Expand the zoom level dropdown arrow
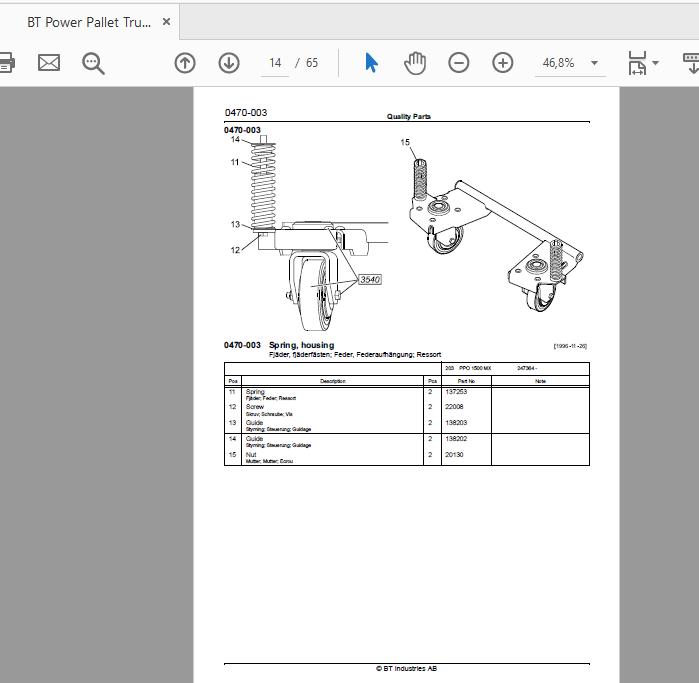The image size is (699, 683). point(594,63)
